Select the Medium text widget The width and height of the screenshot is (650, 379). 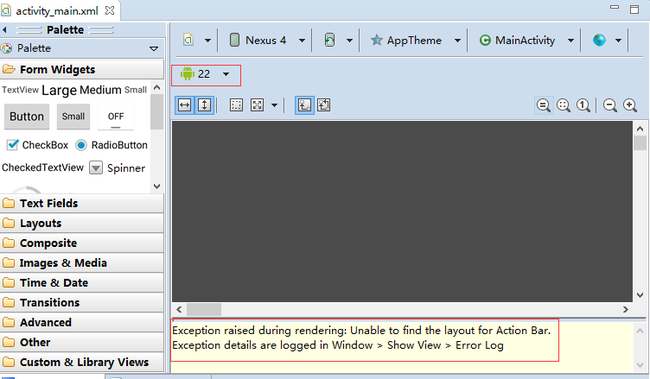tap(100, 90)
